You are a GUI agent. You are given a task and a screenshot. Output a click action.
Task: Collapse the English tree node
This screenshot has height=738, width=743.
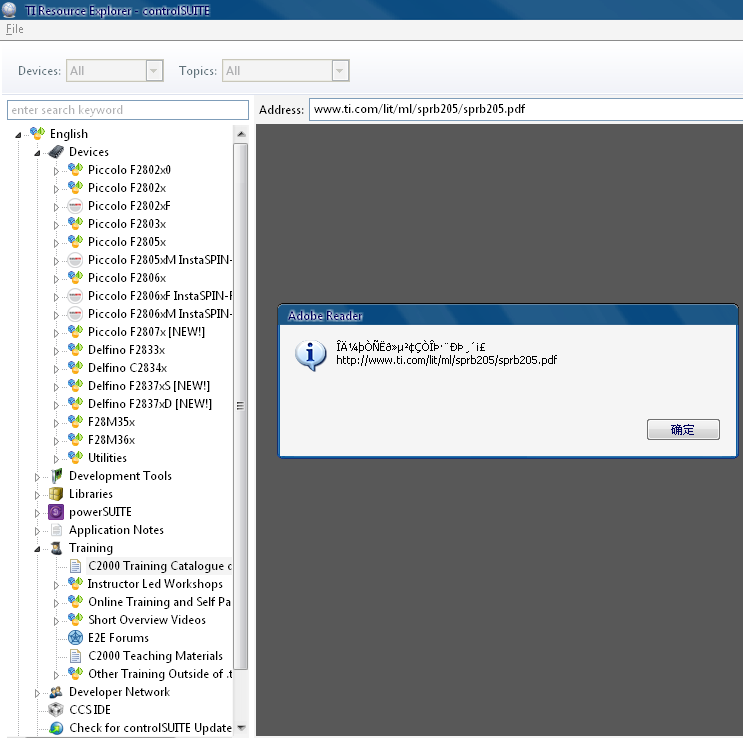pyautogui.click(x=18, y=135)
